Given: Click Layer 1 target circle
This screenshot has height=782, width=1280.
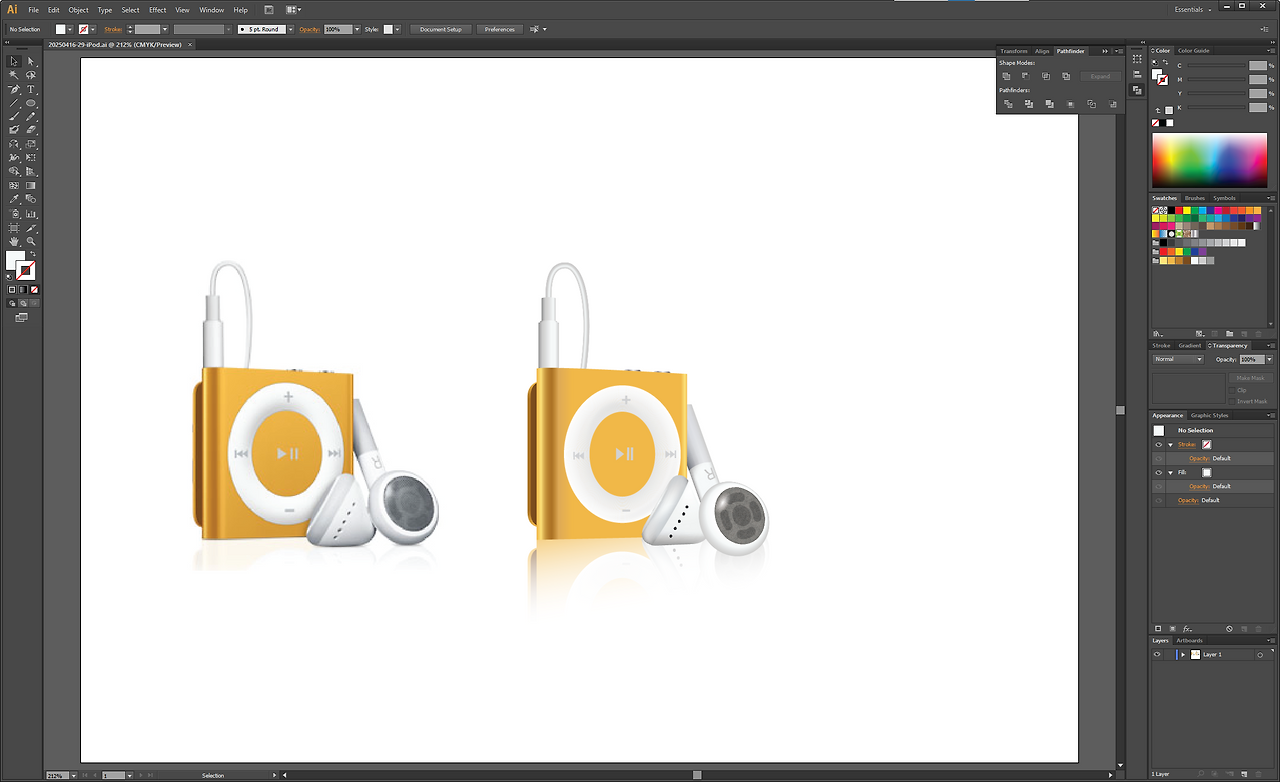Looking at the screenshot, I should 1260,655.
